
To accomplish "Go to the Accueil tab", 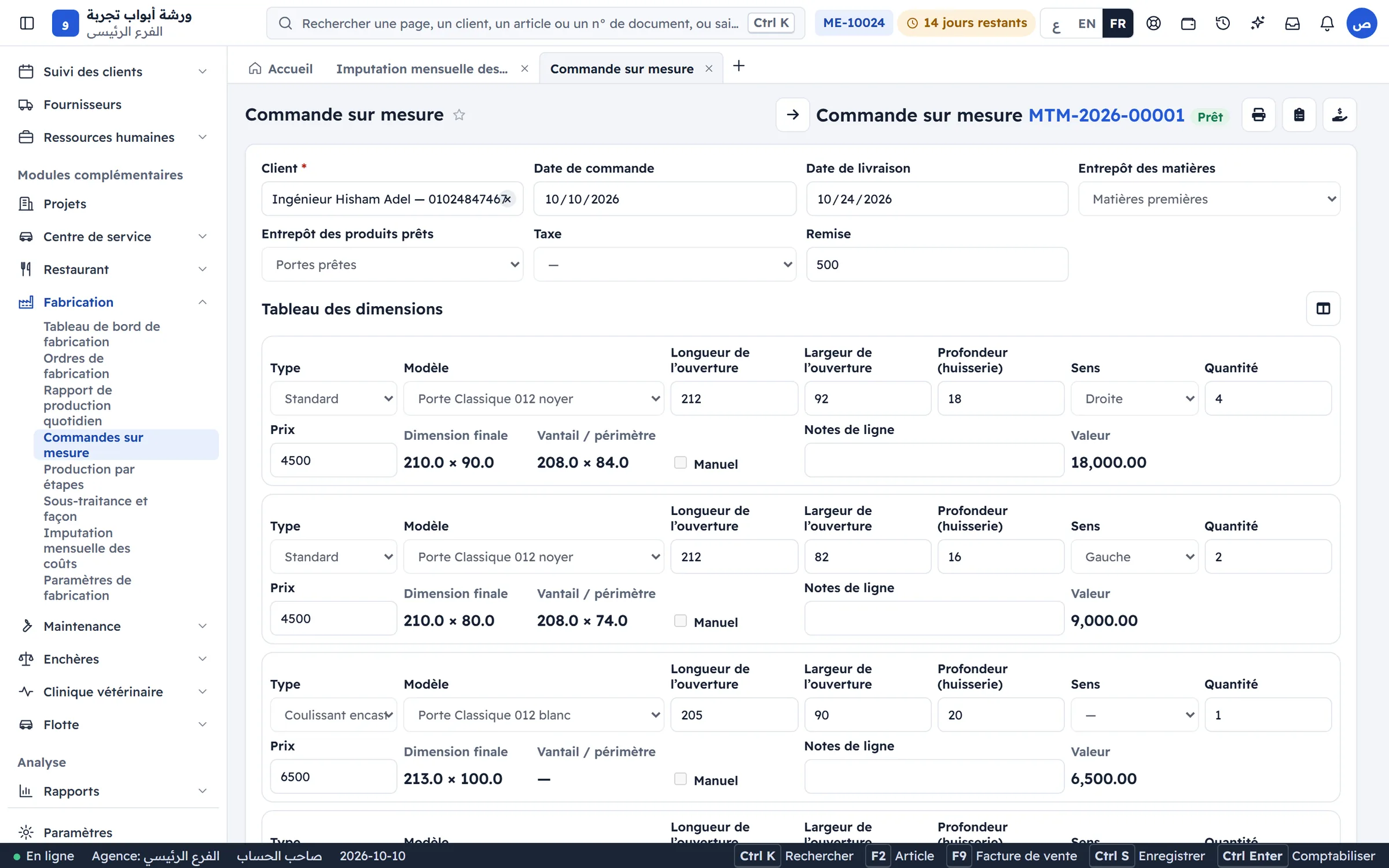I will pyautogui.click(x=281, y=69).
